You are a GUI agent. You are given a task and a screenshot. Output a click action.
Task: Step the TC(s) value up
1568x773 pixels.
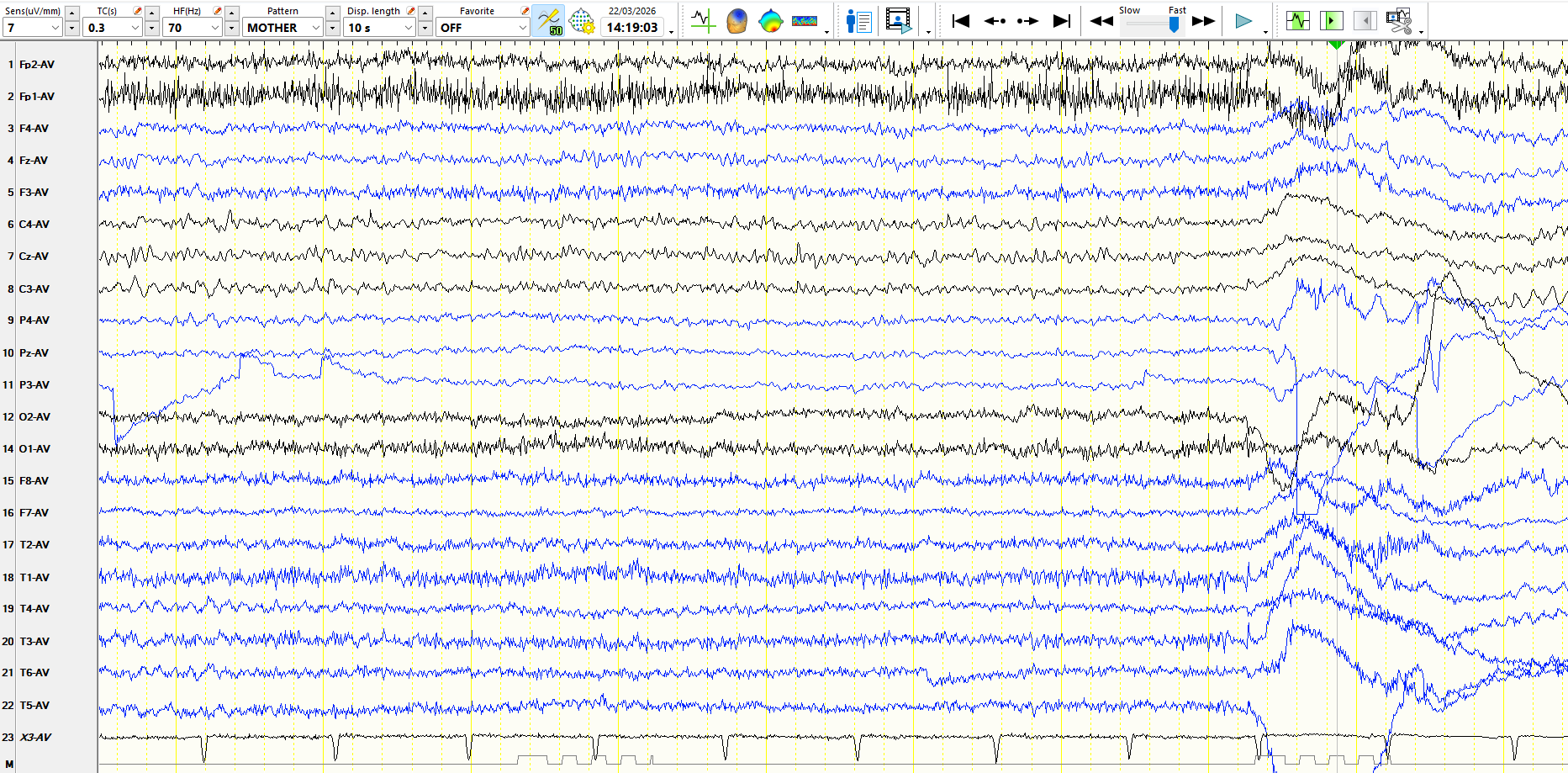tap(152, 13)
